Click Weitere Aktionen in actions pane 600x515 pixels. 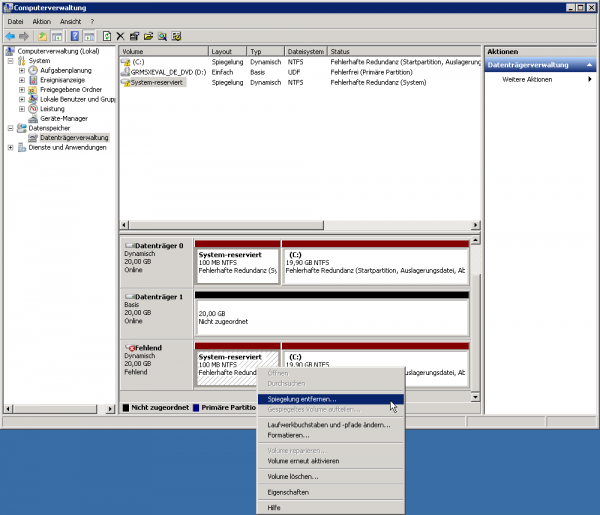pos(526,78)
